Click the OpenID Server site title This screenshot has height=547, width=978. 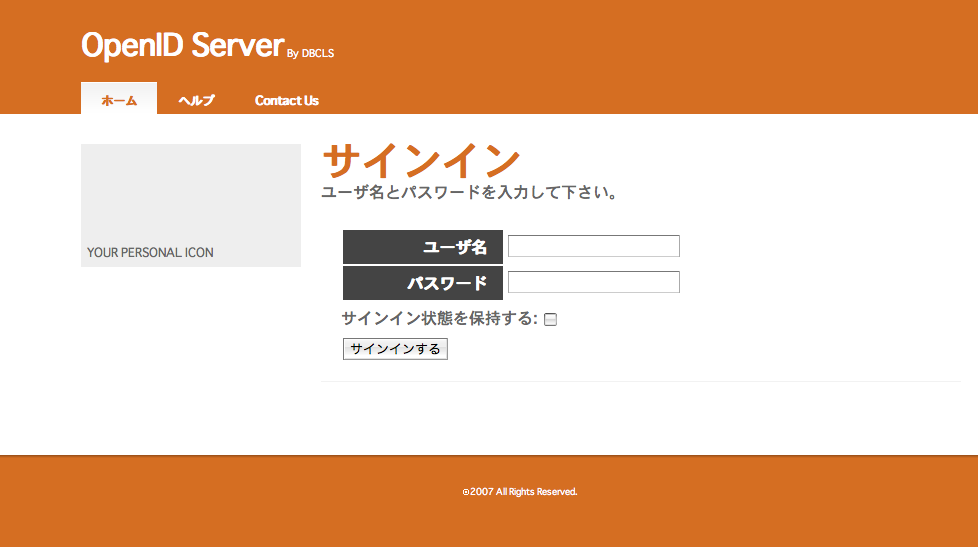[183, 46]
